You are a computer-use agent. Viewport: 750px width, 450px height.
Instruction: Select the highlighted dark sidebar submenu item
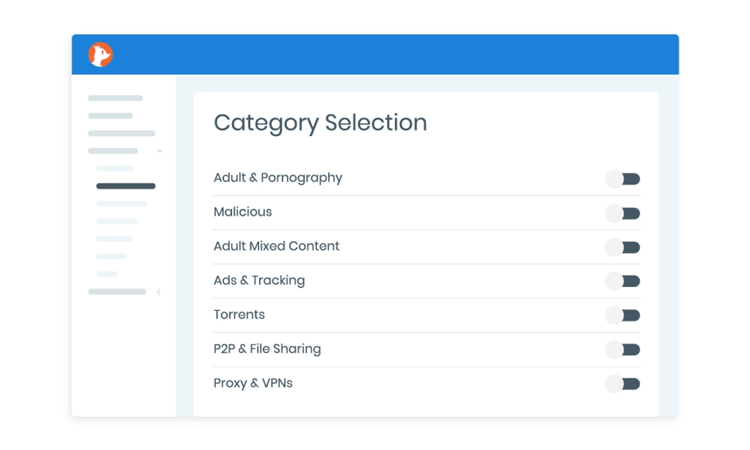tap(126, 186)
